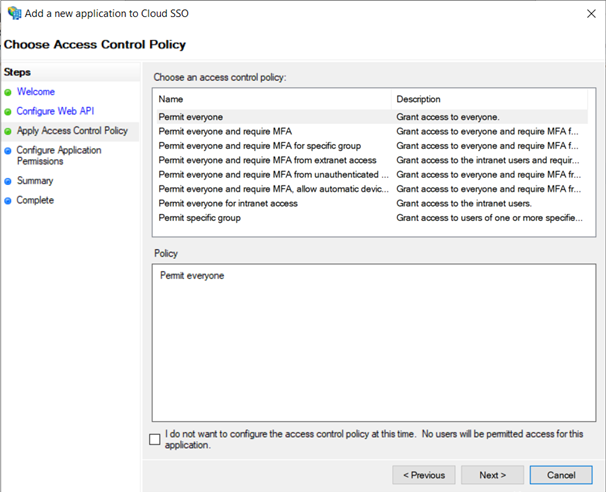
Task: Select the Permit everyone policy
Action: tap(191, 117)
